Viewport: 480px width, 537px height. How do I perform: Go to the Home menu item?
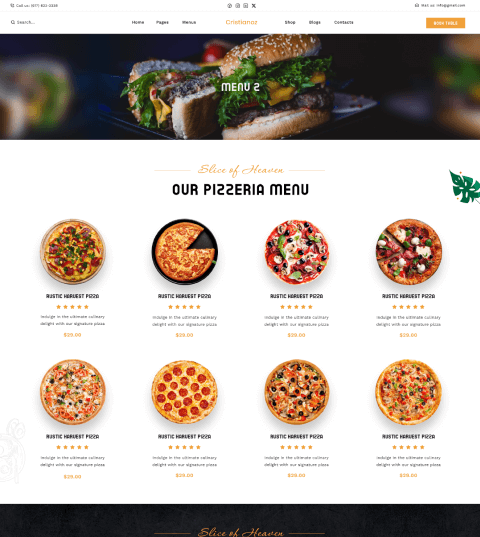138,22
